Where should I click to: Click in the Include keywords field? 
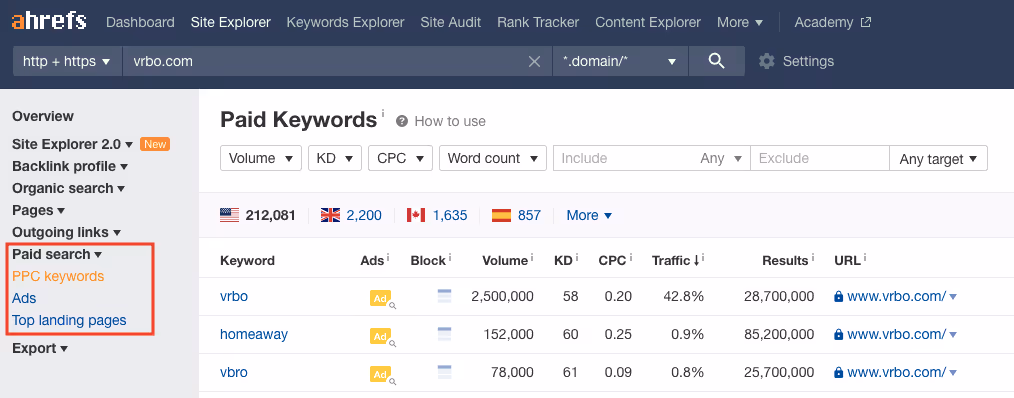pyautogui.click(x=624, y=159)
